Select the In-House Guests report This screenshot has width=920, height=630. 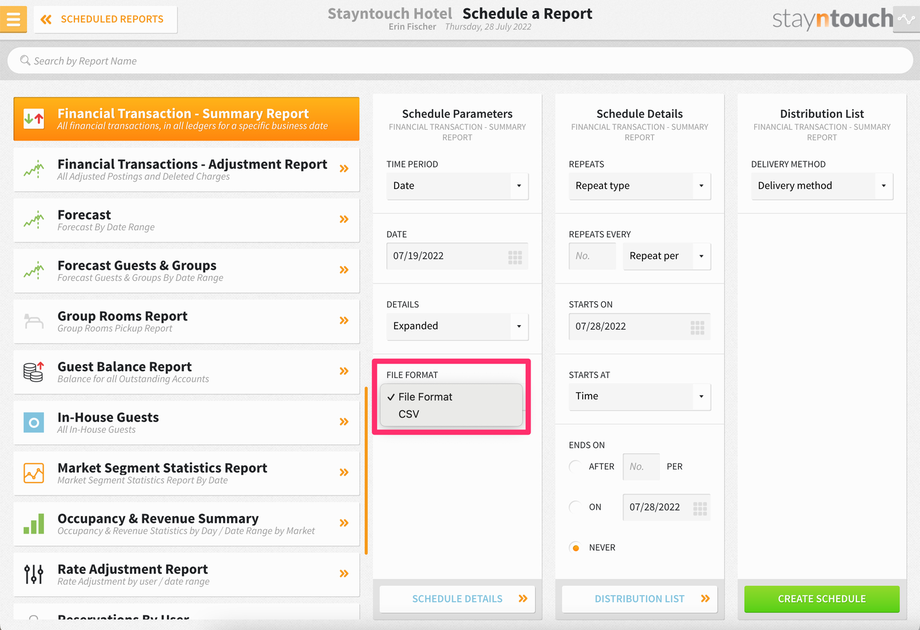tap(186, 422)
